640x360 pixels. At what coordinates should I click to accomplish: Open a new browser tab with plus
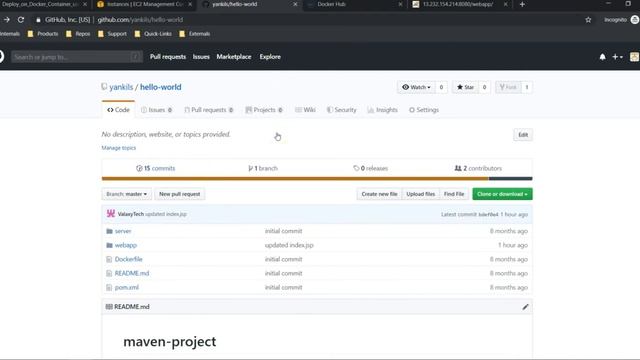point(522,4)
